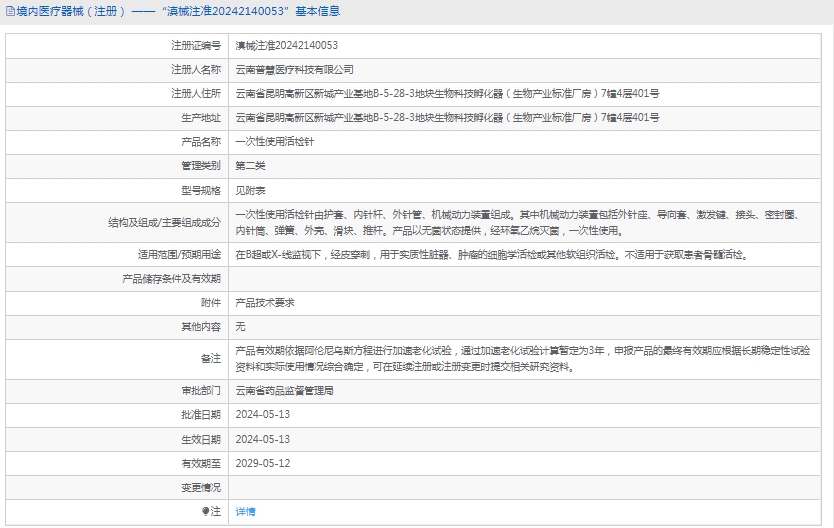This screenshot has width=834, height=528.
Task: Click the approval authority 云南省药品监督管理局
Action: [x=284, y=391]
